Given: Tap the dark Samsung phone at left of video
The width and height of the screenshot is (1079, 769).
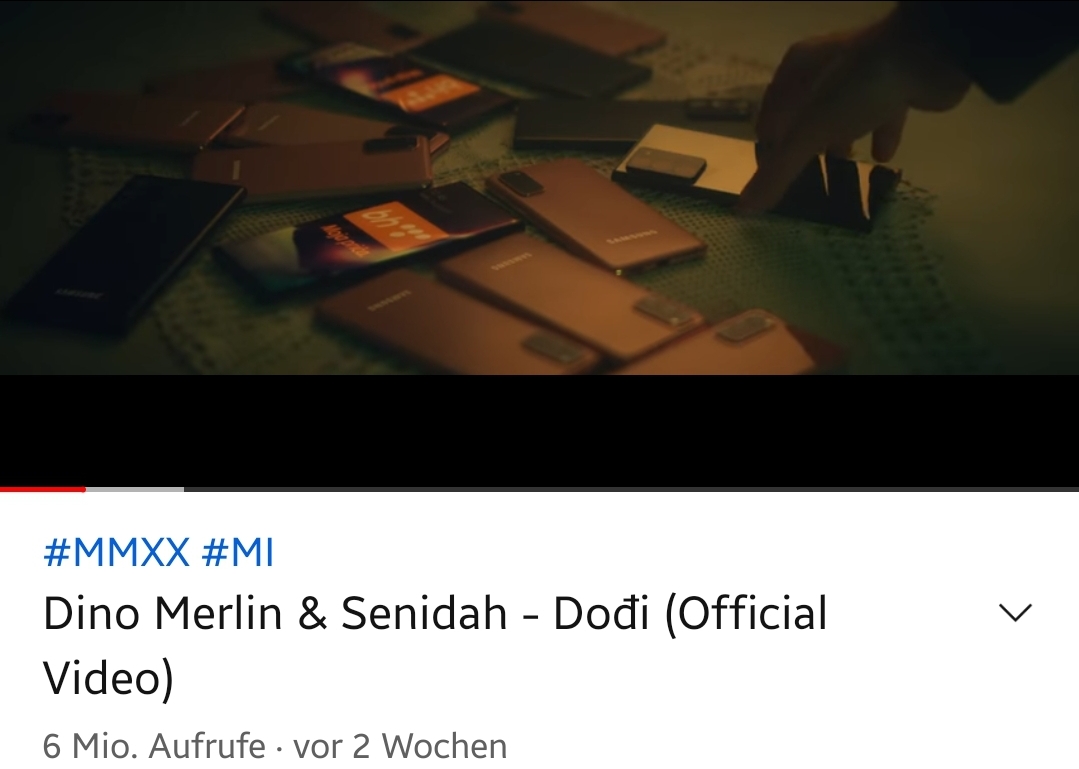Looking at the screenshot, I should click(x=114, y=254).
